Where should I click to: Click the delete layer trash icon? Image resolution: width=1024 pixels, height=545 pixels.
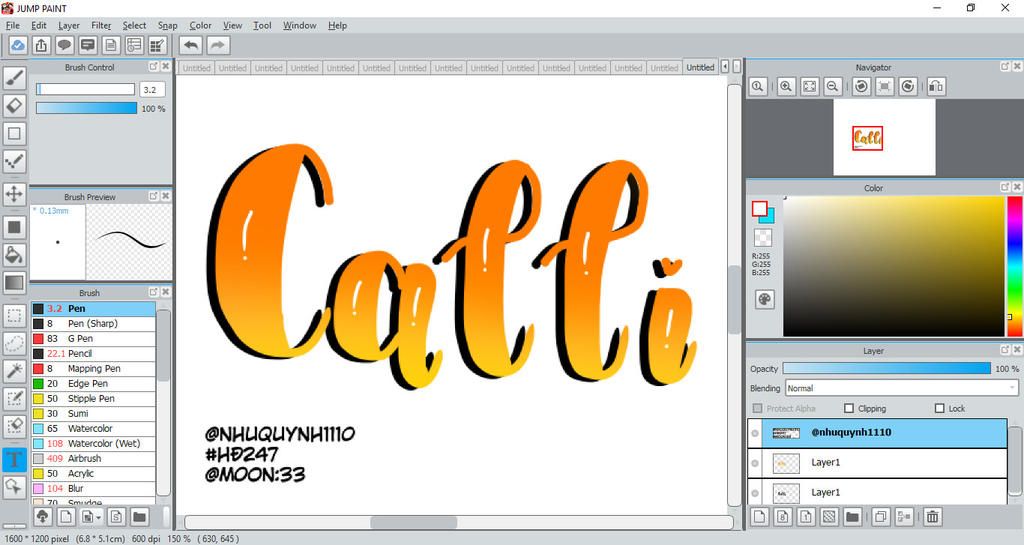pos(933,517)
